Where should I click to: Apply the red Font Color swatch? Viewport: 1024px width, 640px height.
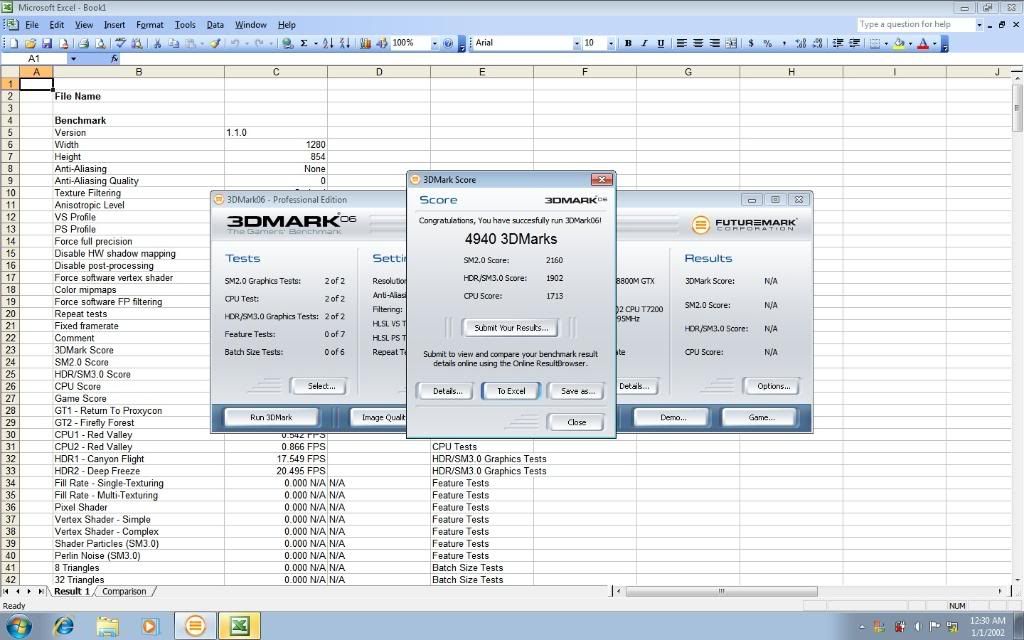[923, 43]
